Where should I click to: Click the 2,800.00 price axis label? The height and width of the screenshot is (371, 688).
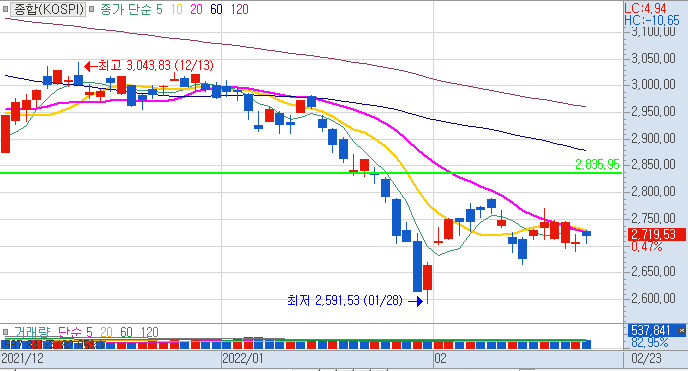click(653, 192)
